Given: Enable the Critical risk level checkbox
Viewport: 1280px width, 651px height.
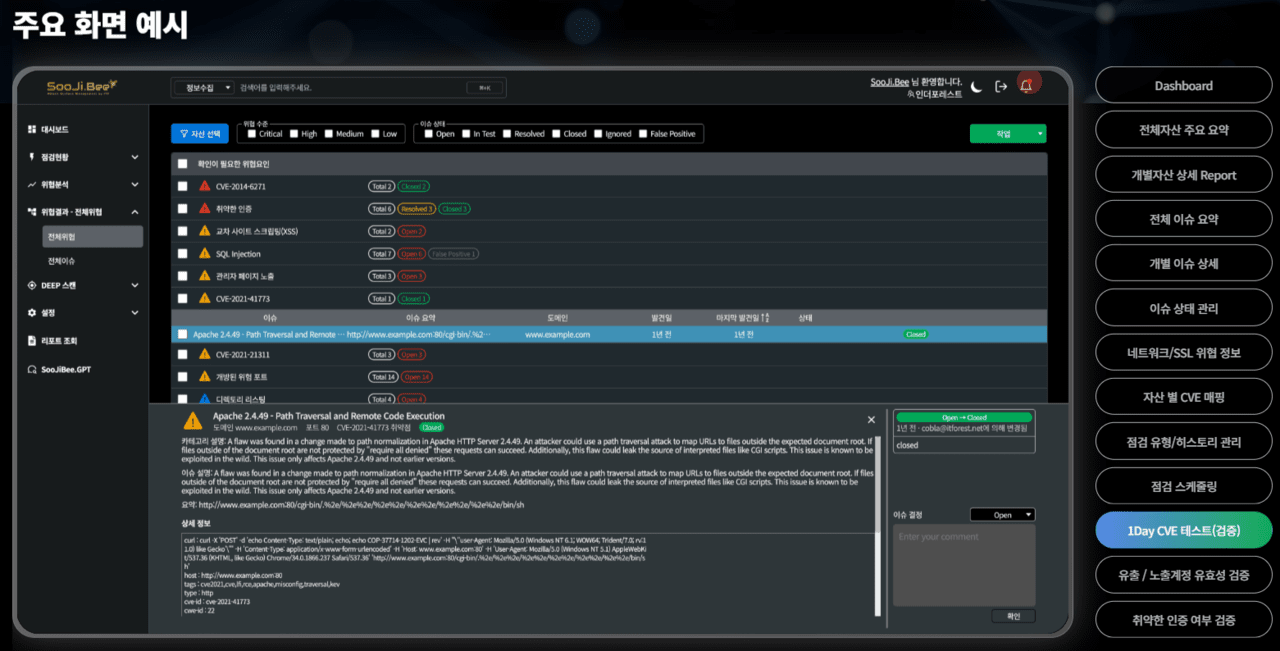Looking at the screenshot, I should (x=250, y=134).
